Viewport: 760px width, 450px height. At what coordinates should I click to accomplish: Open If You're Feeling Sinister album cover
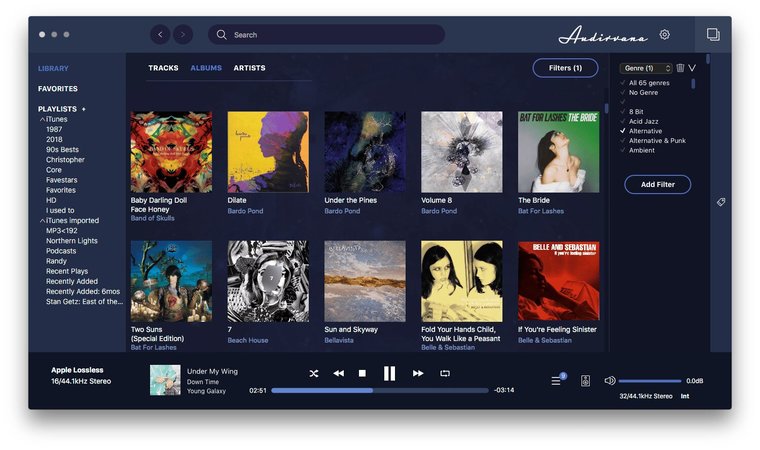coord(558,281)
